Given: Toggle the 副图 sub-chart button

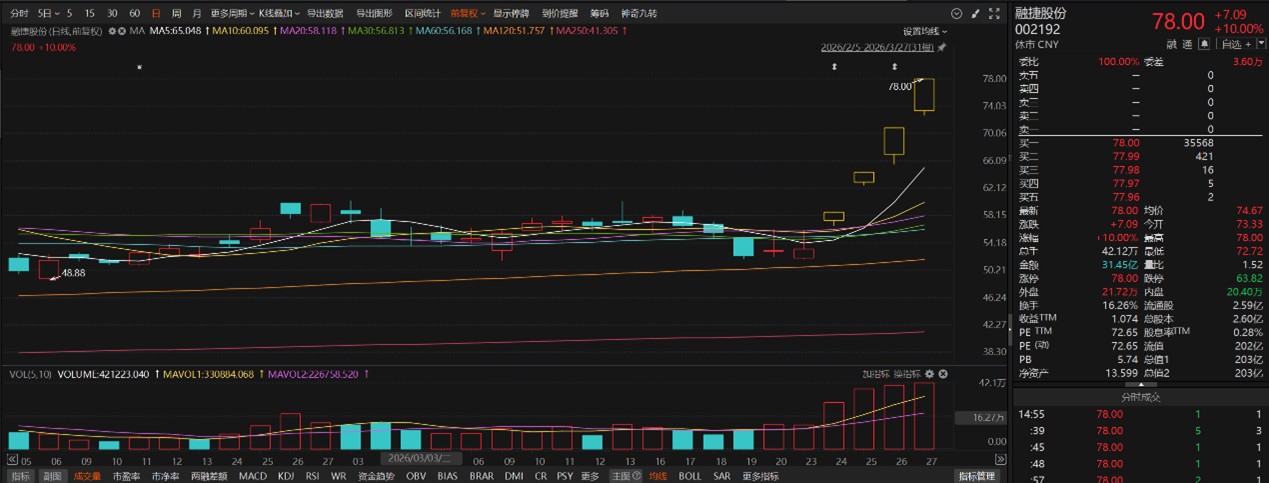Looking at the screenshot, I should (x=51, y=476).
